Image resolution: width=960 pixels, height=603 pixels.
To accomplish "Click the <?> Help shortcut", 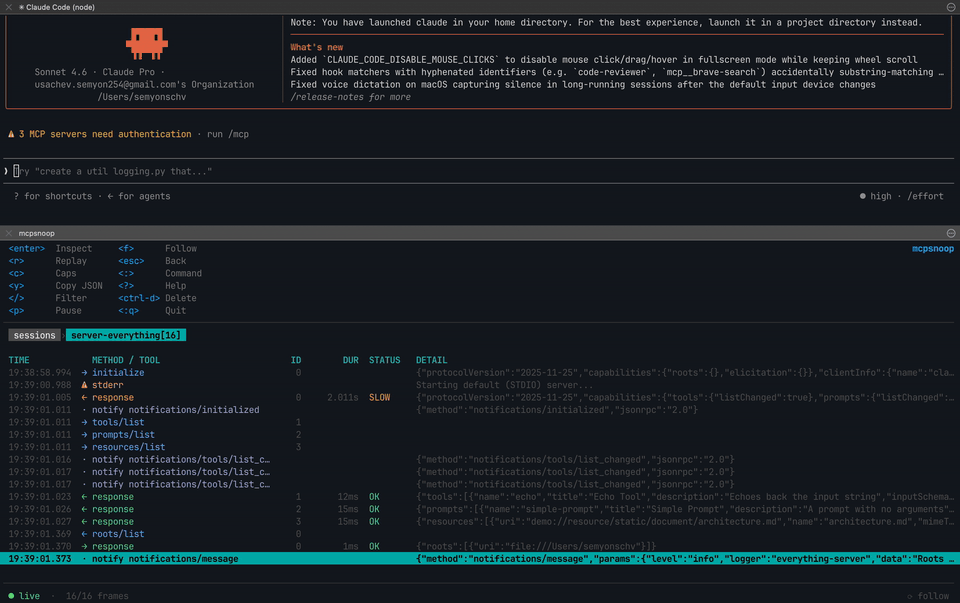I will pos(152,286).
